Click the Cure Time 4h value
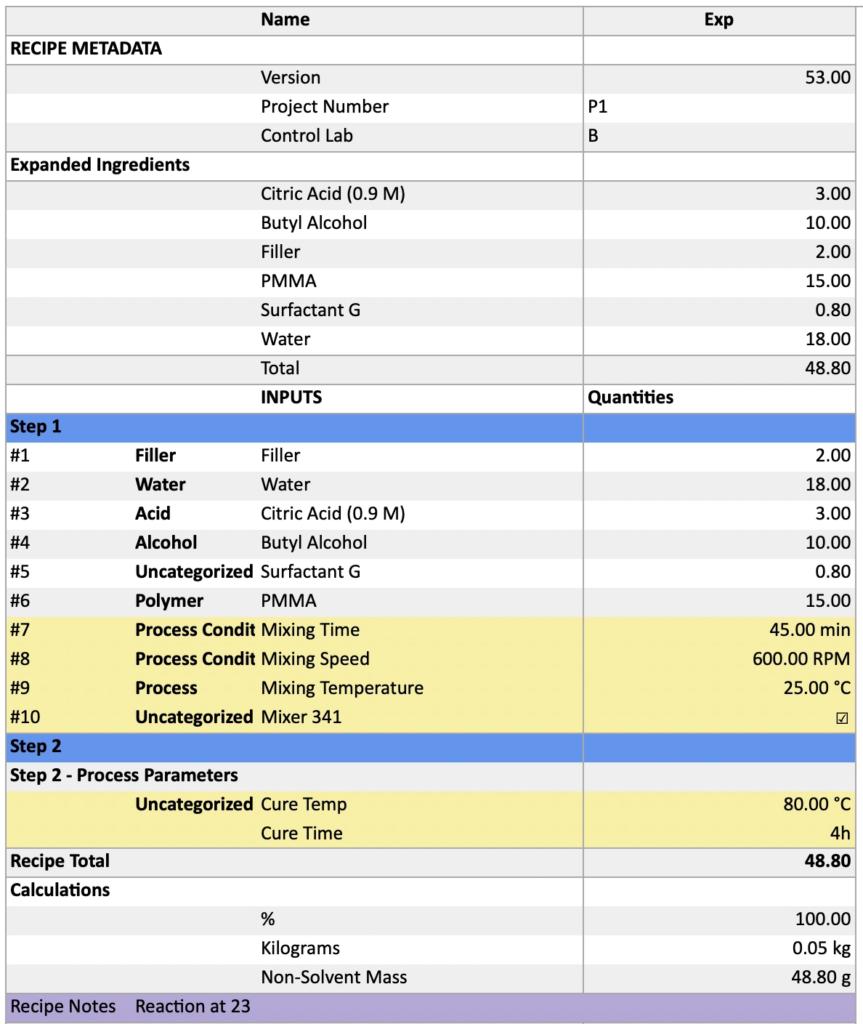The width and height of the screenshot is (863, 1024). pyautogui.click(x=839, y=833)
